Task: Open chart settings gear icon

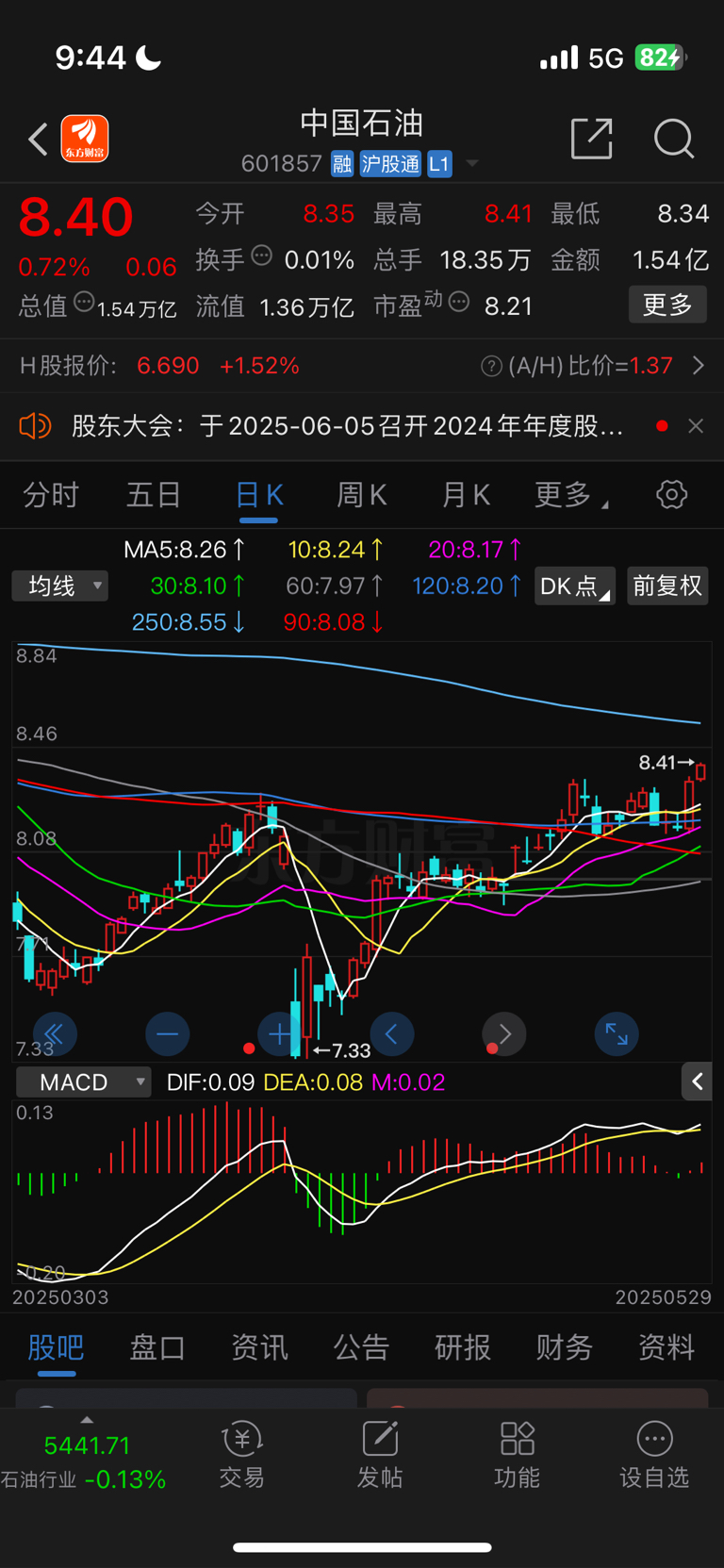Action: [671, 494]
